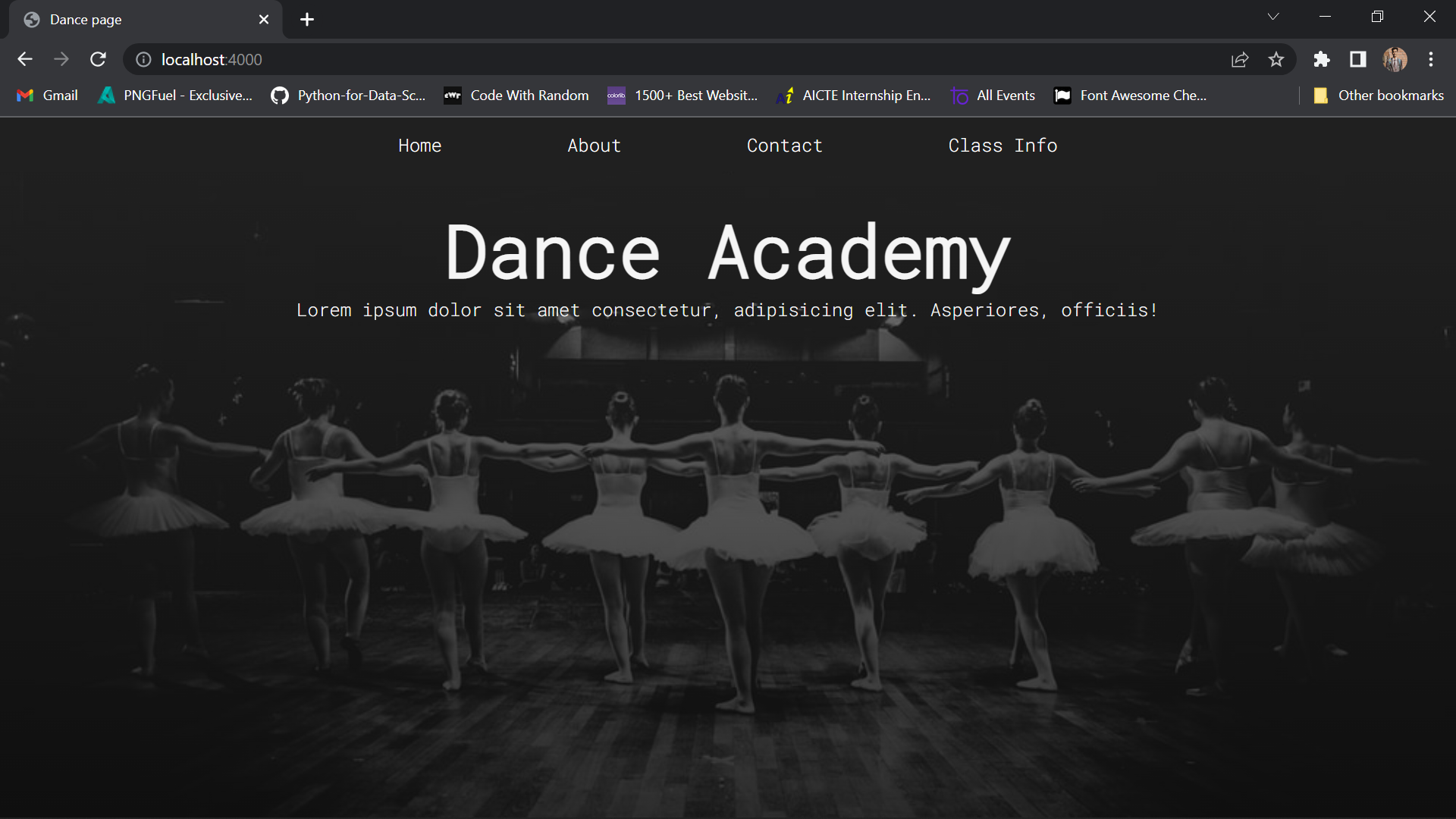Open a new tab with the plus button

[x=307, y=20]
